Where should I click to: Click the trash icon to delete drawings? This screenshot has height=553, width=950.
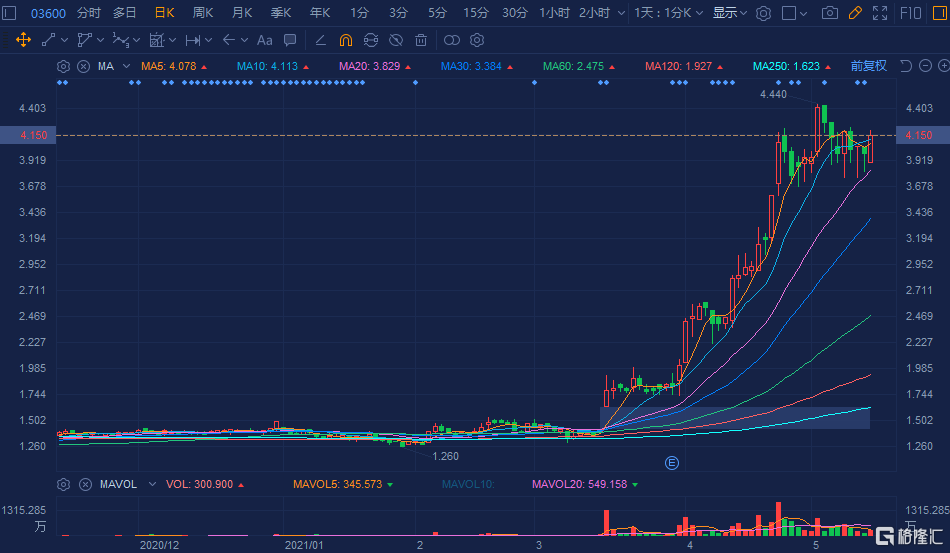(x=421, y=41)
